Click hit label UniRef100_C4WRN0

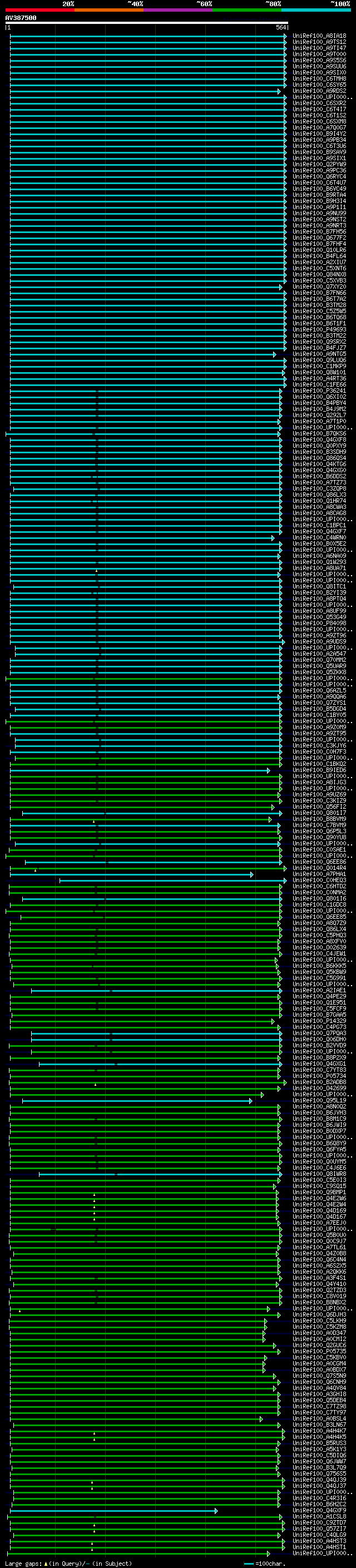coord(319,537)
